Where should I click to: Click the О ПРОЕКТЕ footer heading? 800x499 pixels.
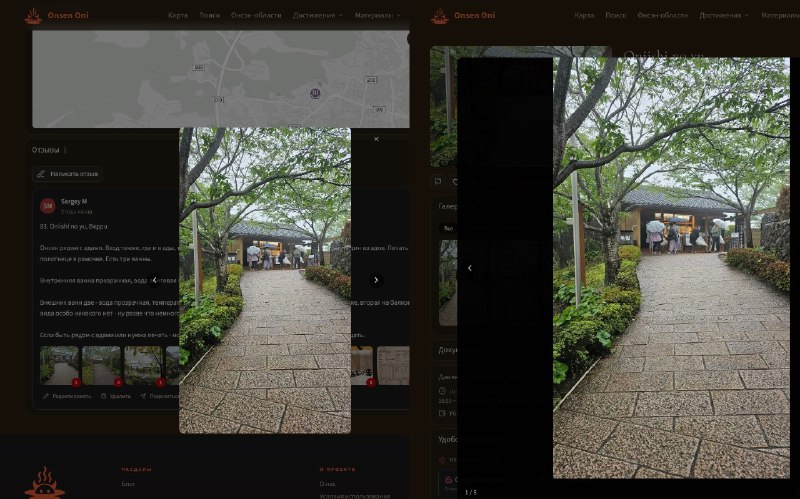click(337, 469)
